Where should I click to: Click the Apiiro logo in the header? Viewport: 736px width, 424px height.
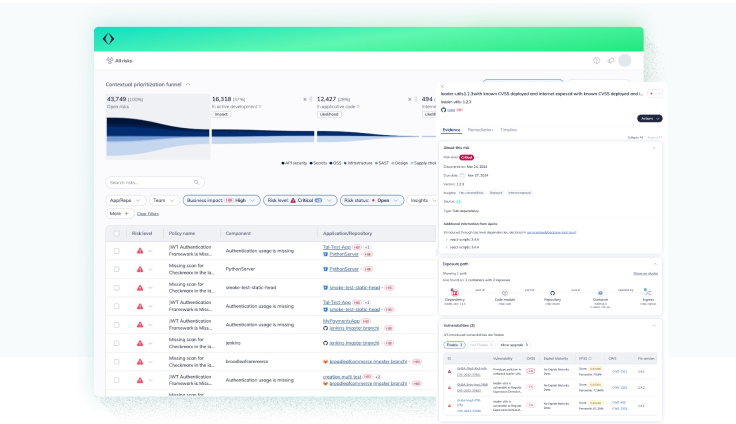[108, 39]
